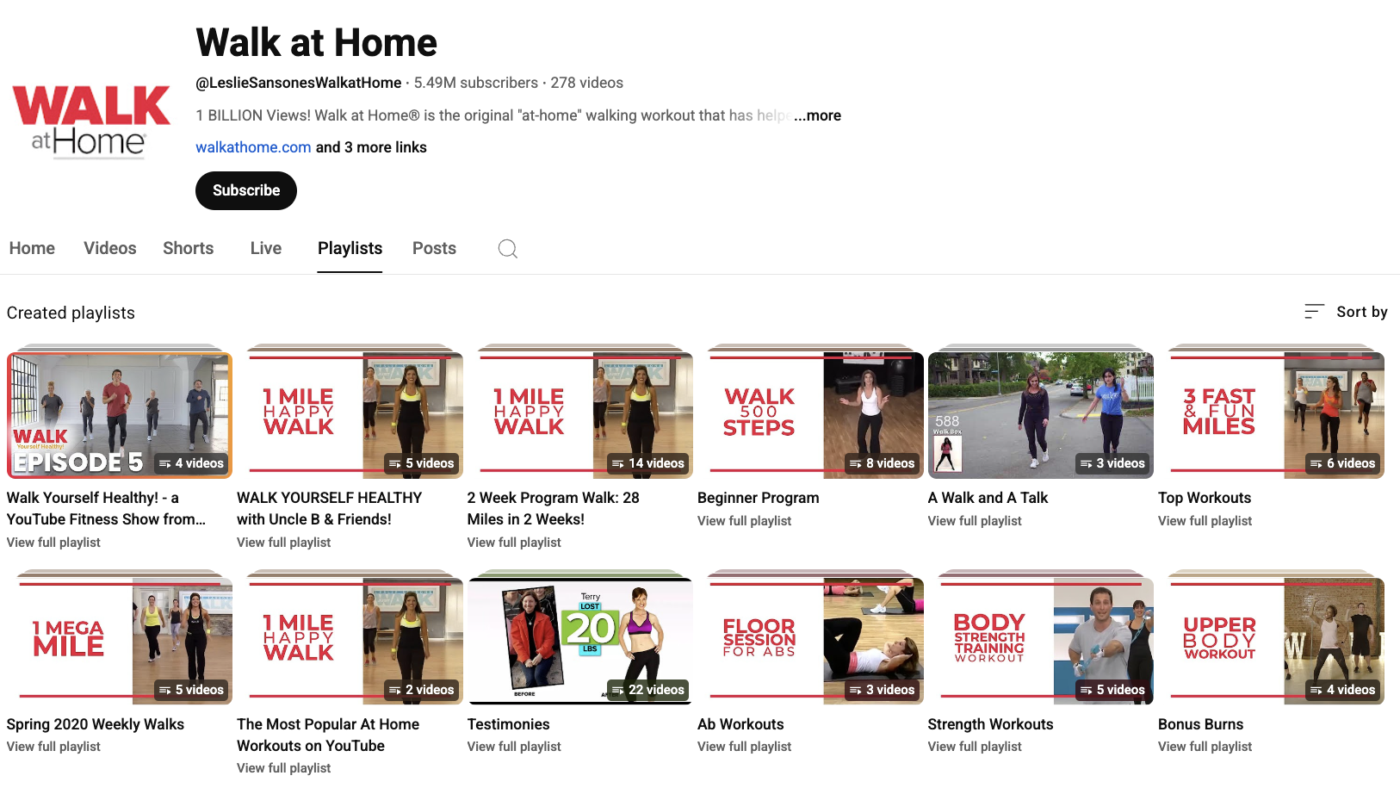Screen dimensions: 1400x788
Task: Click the channel search magnifier icon
Action: (508, 249)
